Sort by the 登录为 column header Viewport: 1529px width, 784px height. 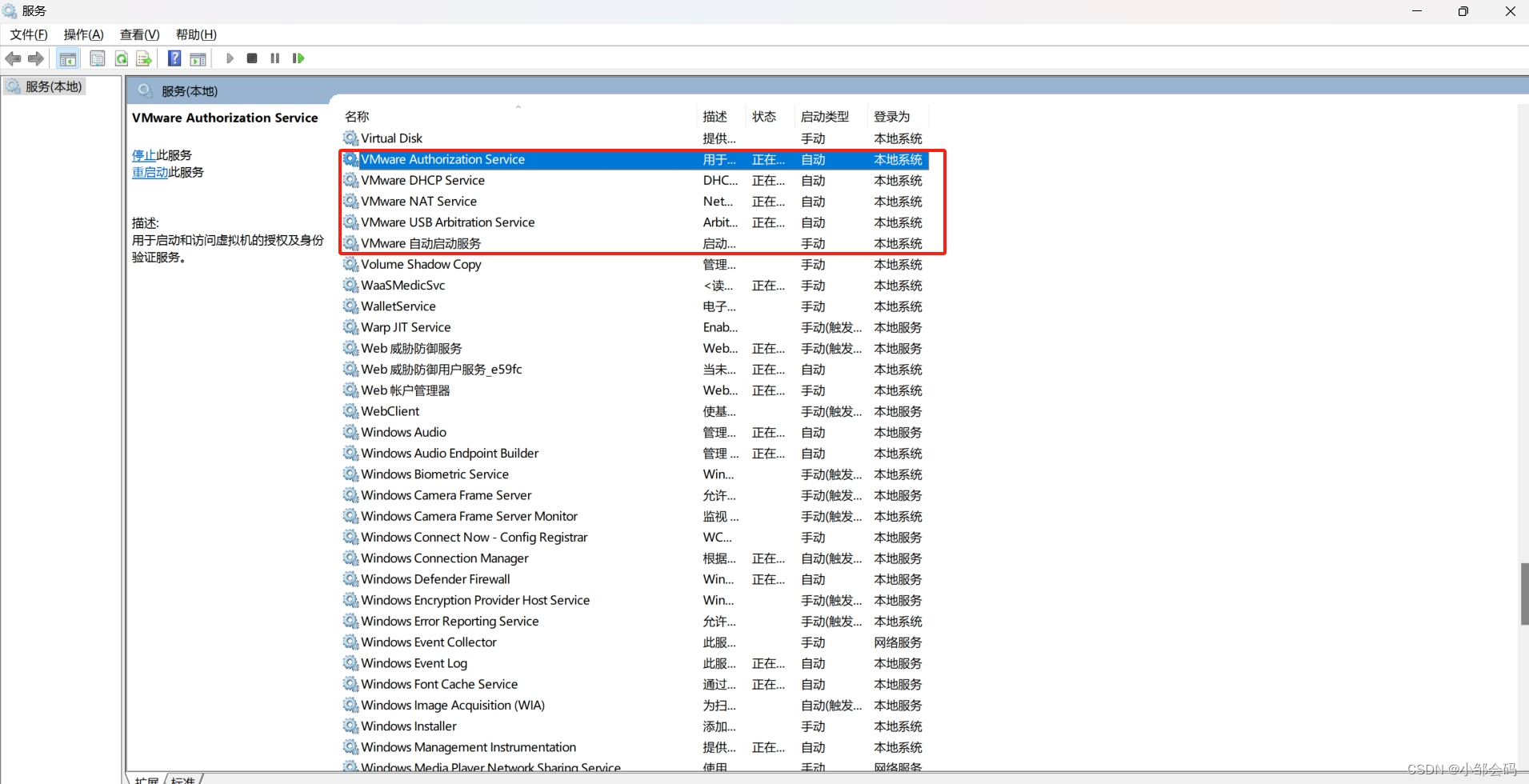(x=899, y=117)
